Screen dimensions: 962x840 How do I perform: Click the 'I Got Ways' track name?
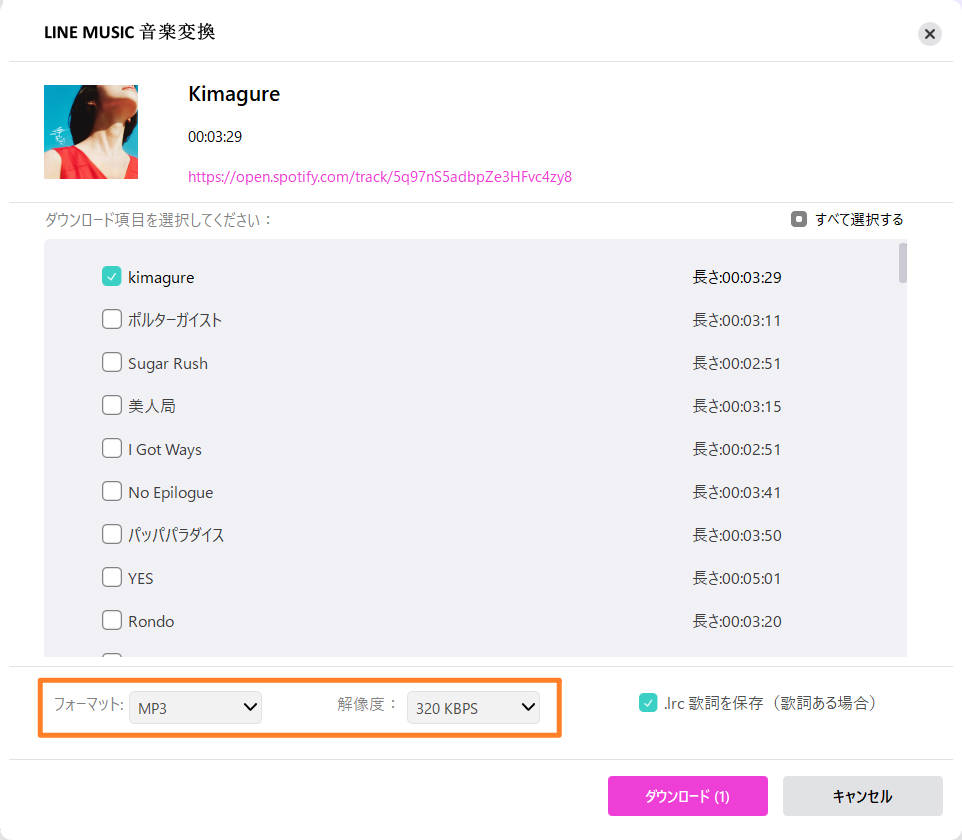[164, 450]
